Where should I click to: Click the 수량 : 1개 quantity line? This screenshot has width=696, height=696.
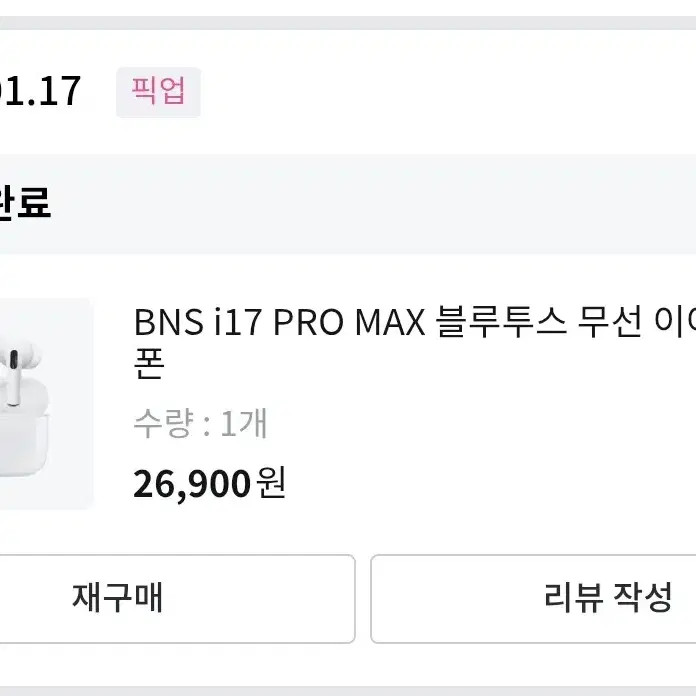click(x=200, y=424)
